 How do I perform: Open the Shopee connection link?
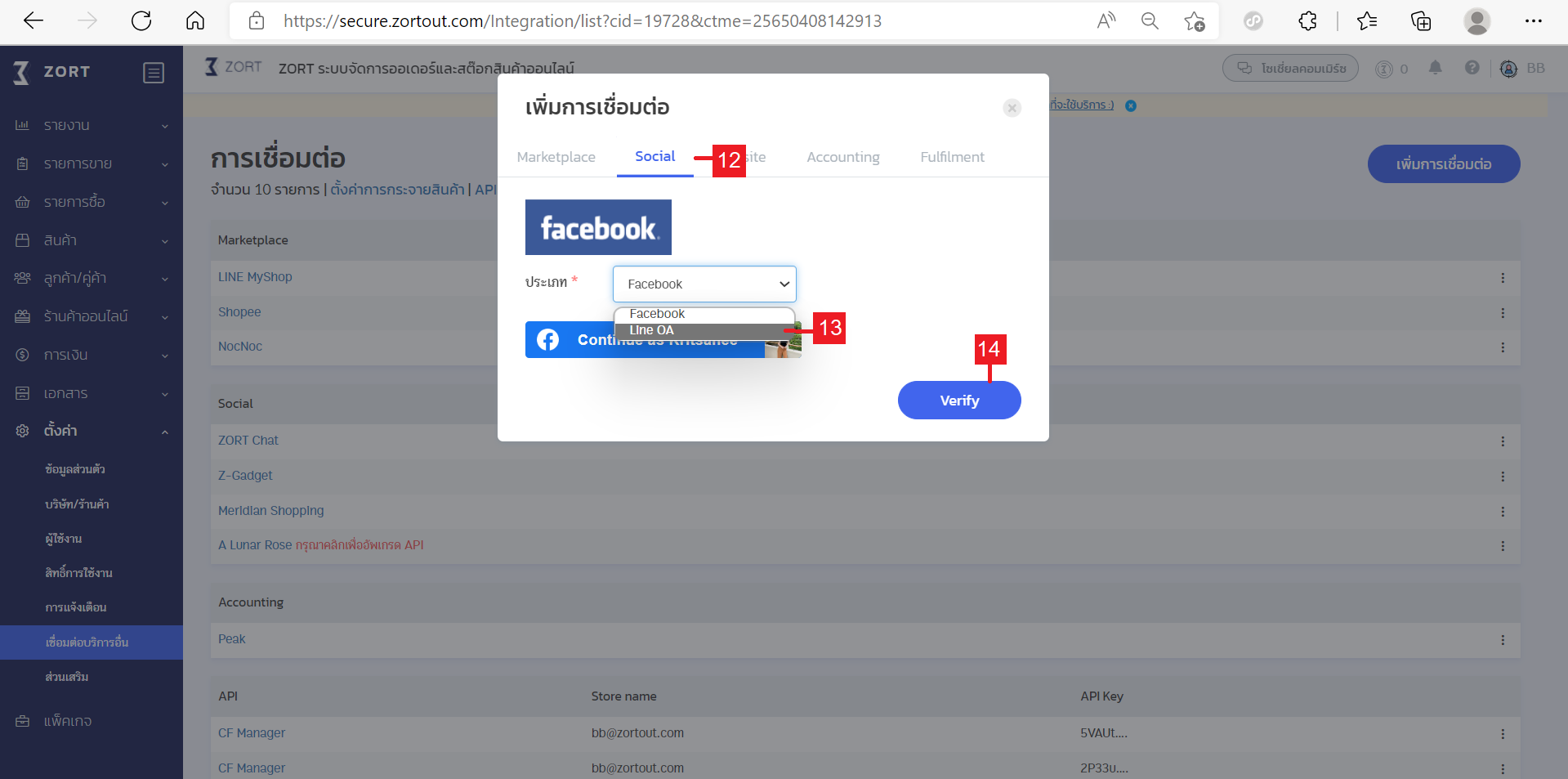[239, 312]
